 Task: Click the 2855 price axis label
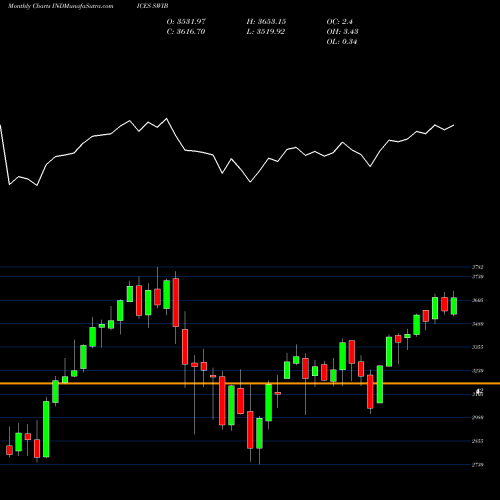477,441
